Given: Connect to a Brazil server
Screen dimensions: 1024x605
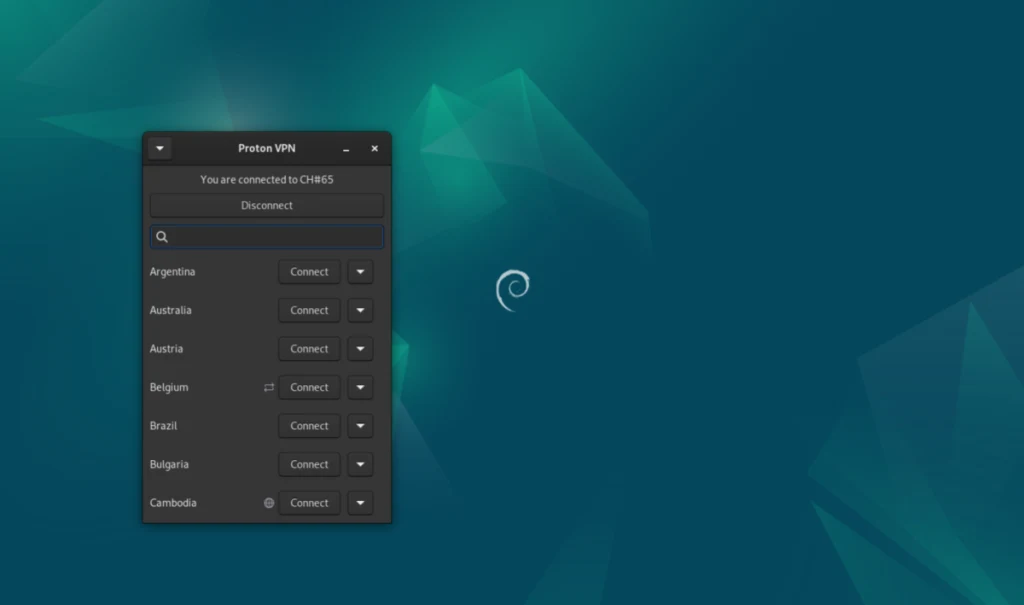Looking at the screenshot, I should coord(309,425).
